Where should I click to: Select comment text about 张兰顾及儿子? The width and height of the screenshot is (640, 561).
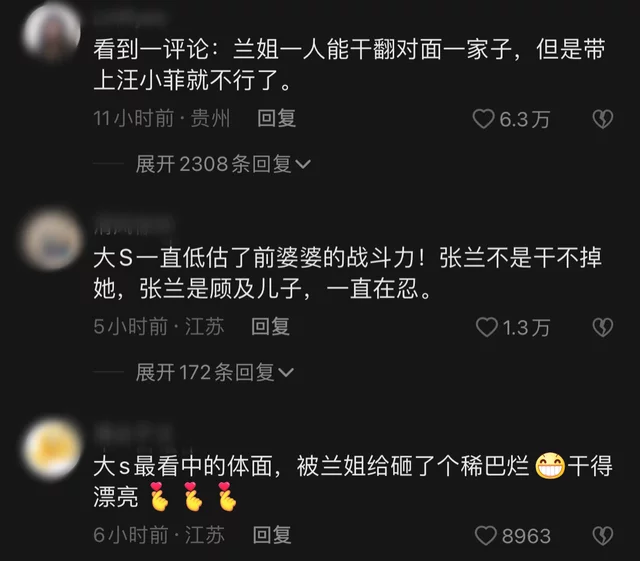point(348,273)
